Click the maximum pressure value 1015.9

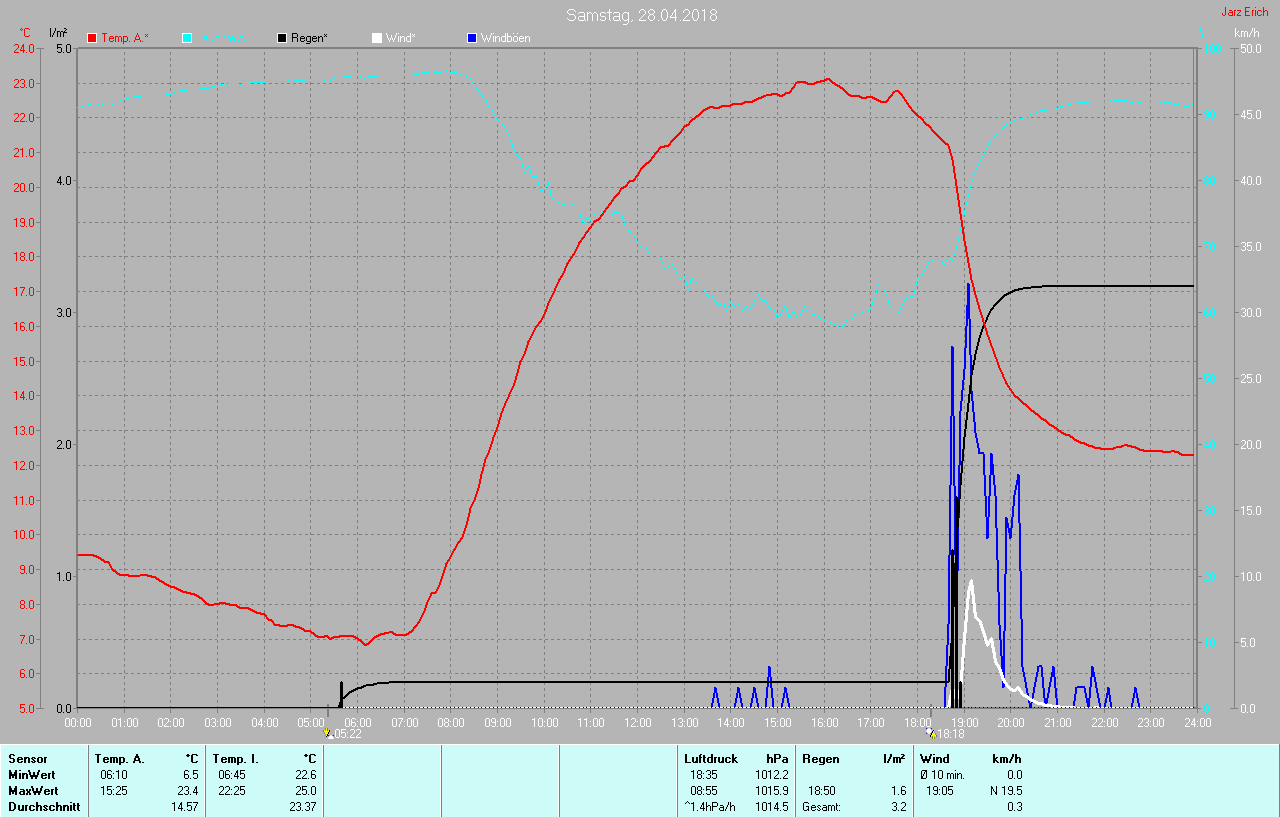click(x=771, y=791)
